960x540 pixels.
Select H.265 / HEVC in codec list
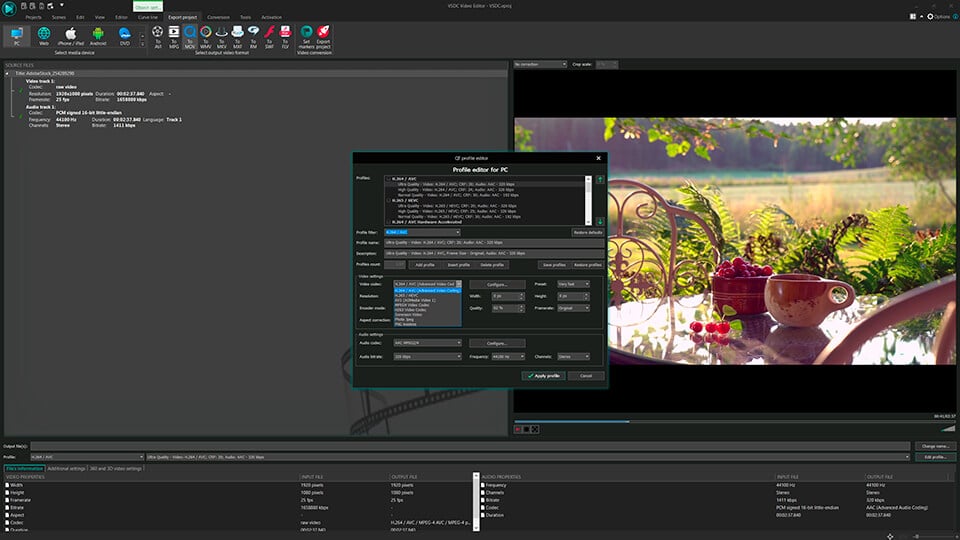point(405,295)
